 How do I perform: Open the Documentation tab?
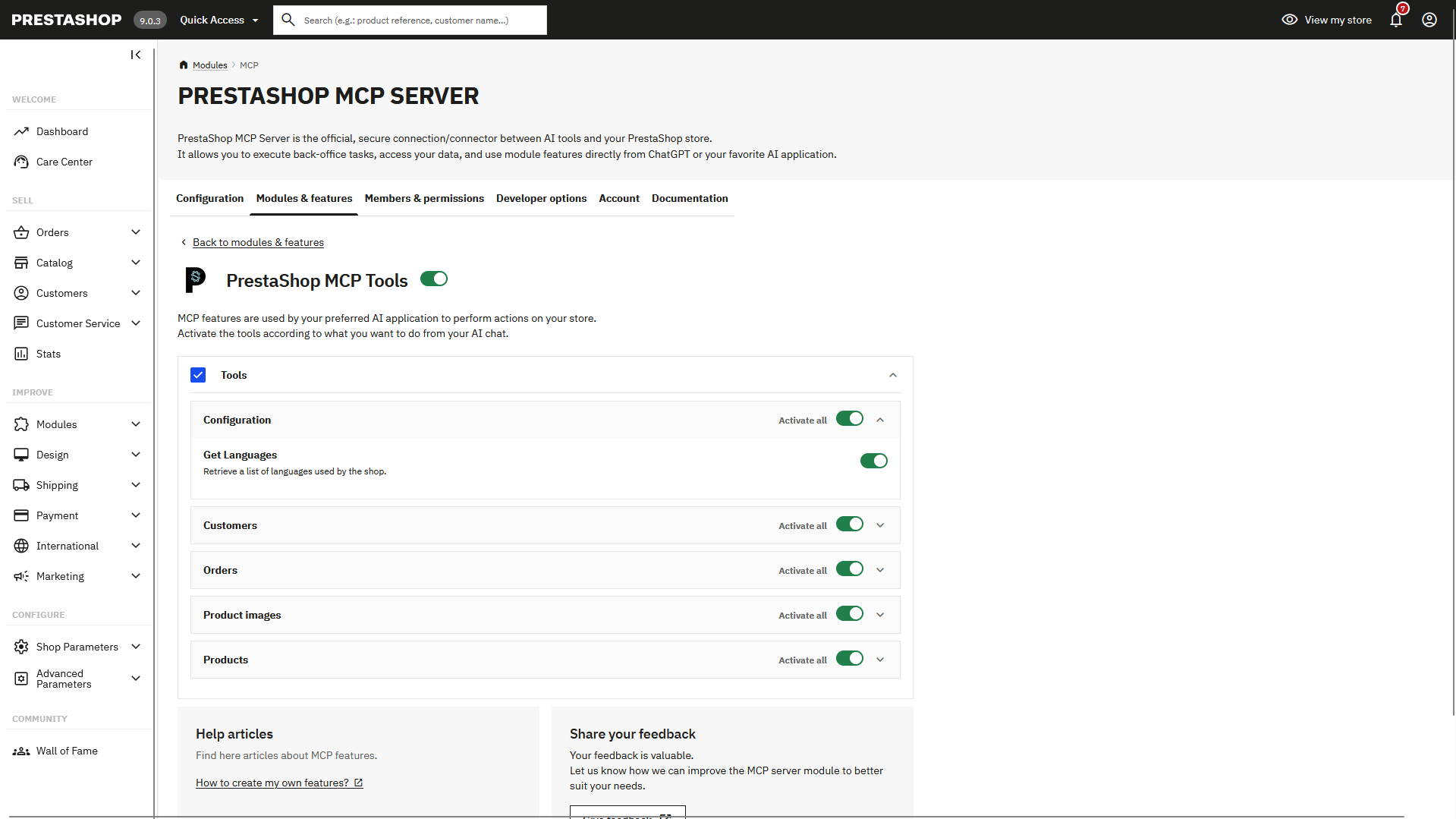click(x=690, y=198)
